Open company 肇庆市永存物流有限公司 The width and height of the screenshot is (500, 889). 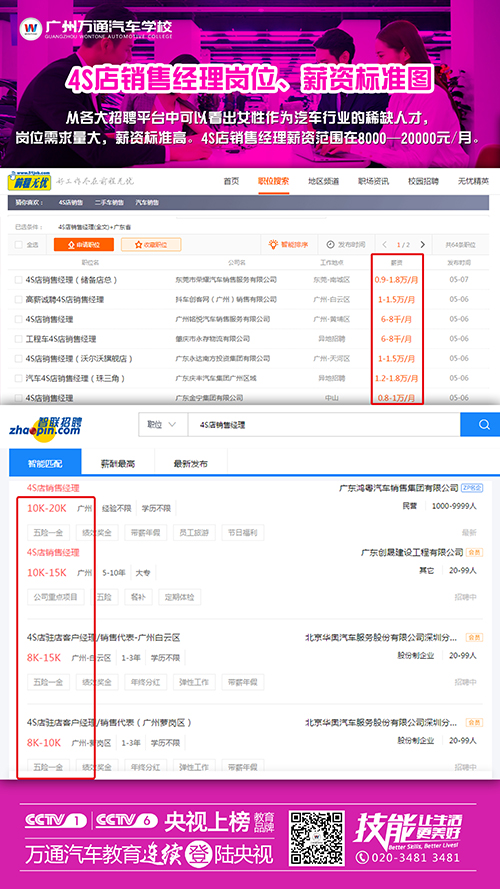click(x=213, y=339)
